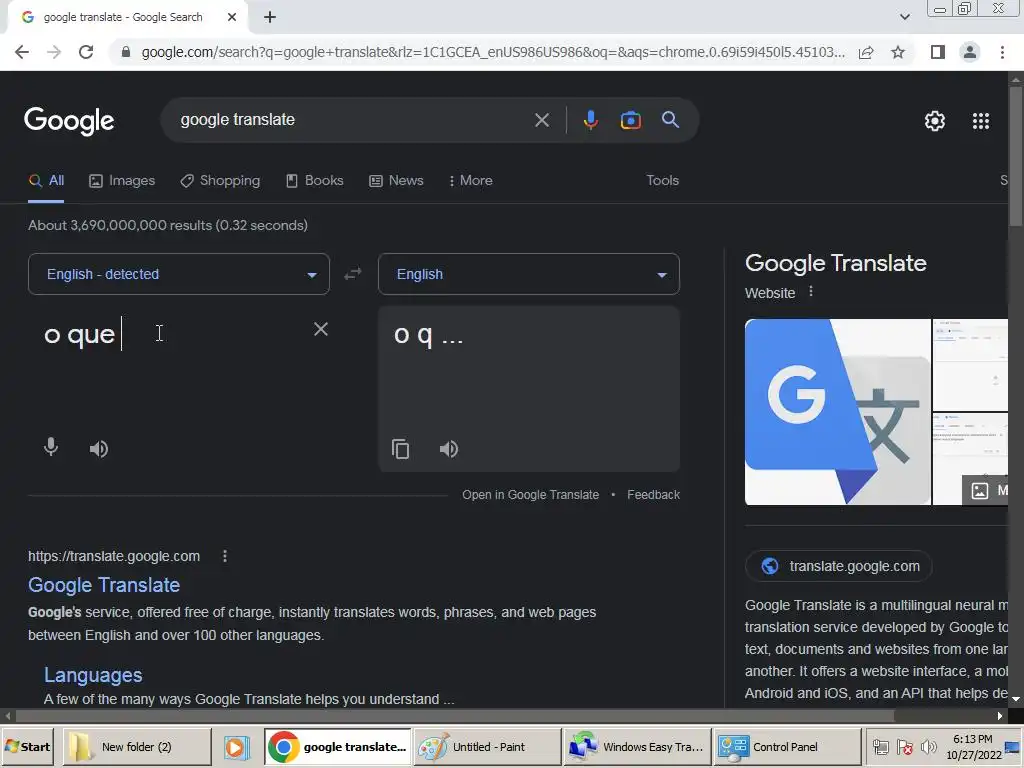The height and width of the screenshot is (768, 1024).
Task: Open Google quick settings gear
Action: coord(935,121)
